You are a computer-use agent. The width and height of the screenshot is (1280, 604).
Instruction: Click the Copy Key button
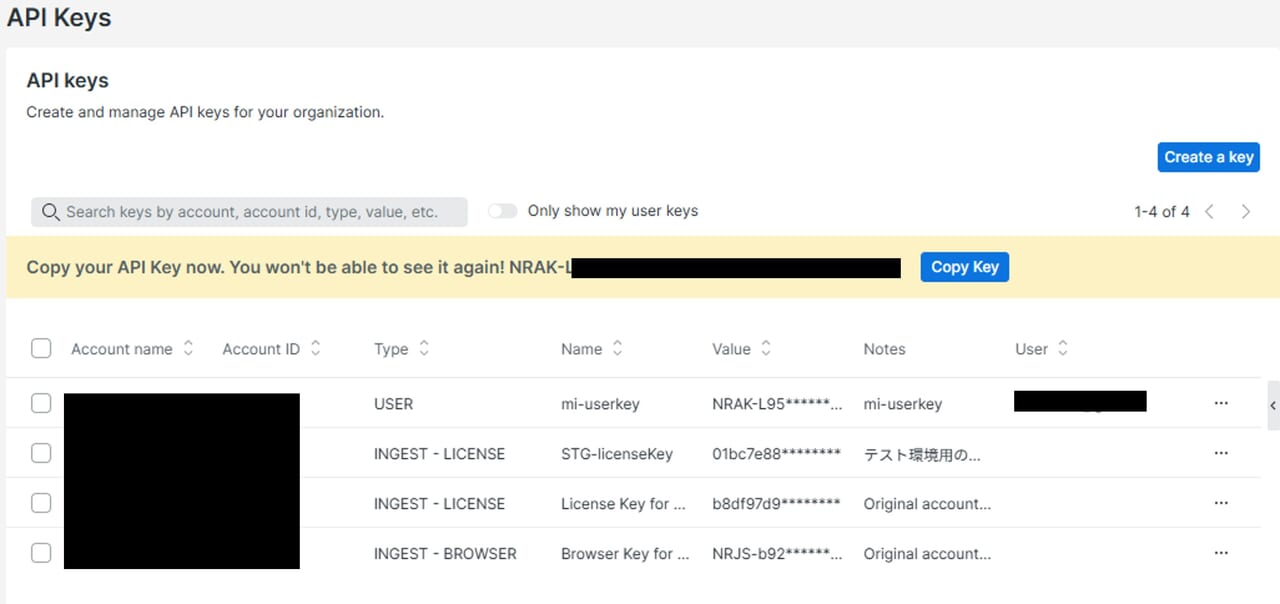coord(964,267)
